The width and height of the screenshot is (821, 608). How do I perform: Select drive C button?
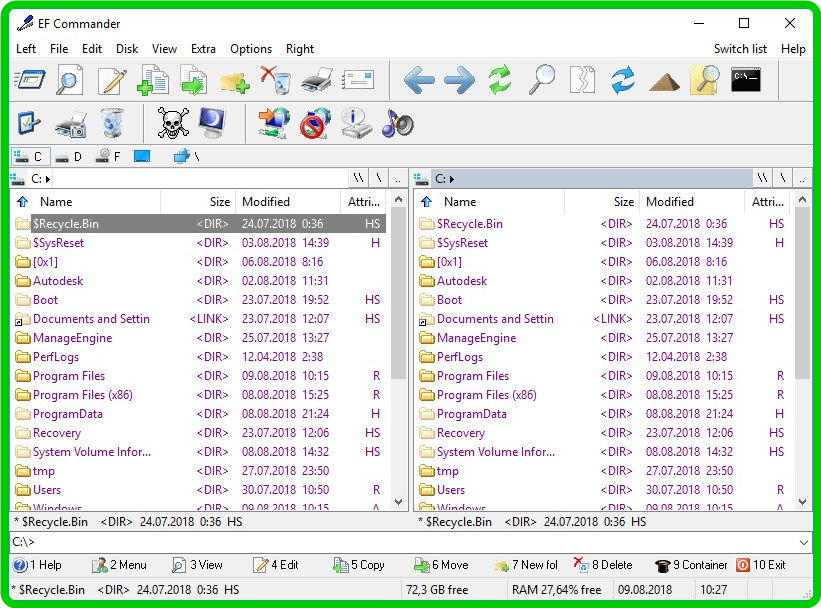click(30, 156)
